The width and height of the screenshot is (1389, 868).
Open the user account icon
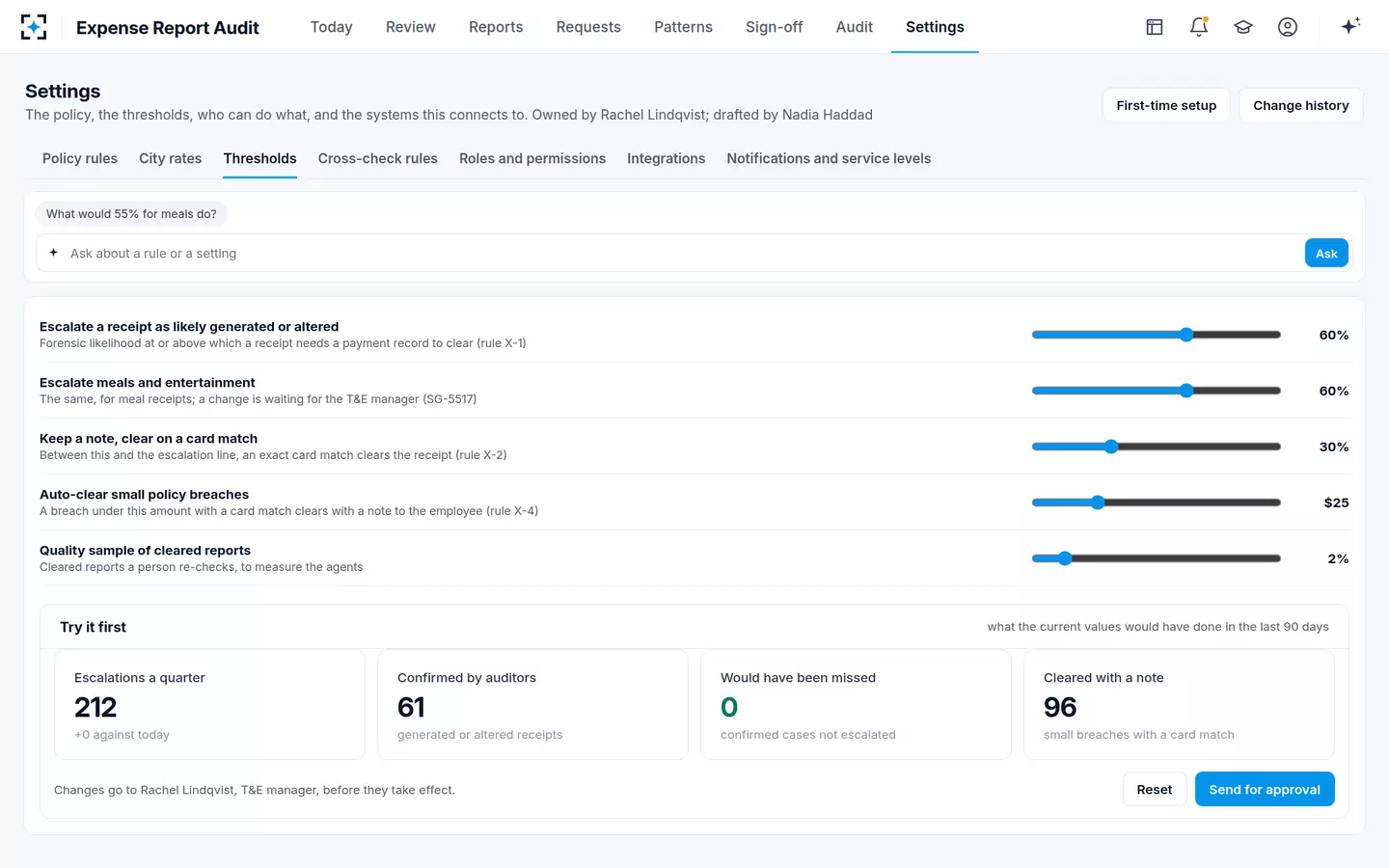click(x=1288, y=27)
